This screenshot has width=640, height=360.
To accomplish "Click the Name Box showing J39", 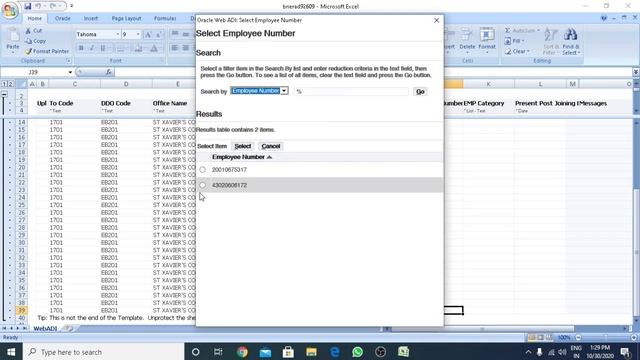I will pos(33,72).
